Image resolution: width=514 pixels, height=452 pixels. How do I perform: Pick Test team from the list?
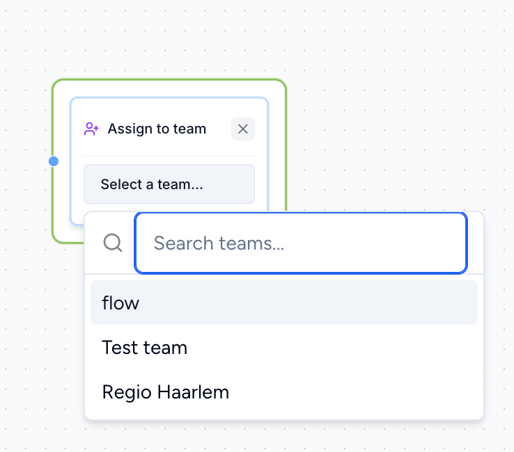click(x=284, y=347)
